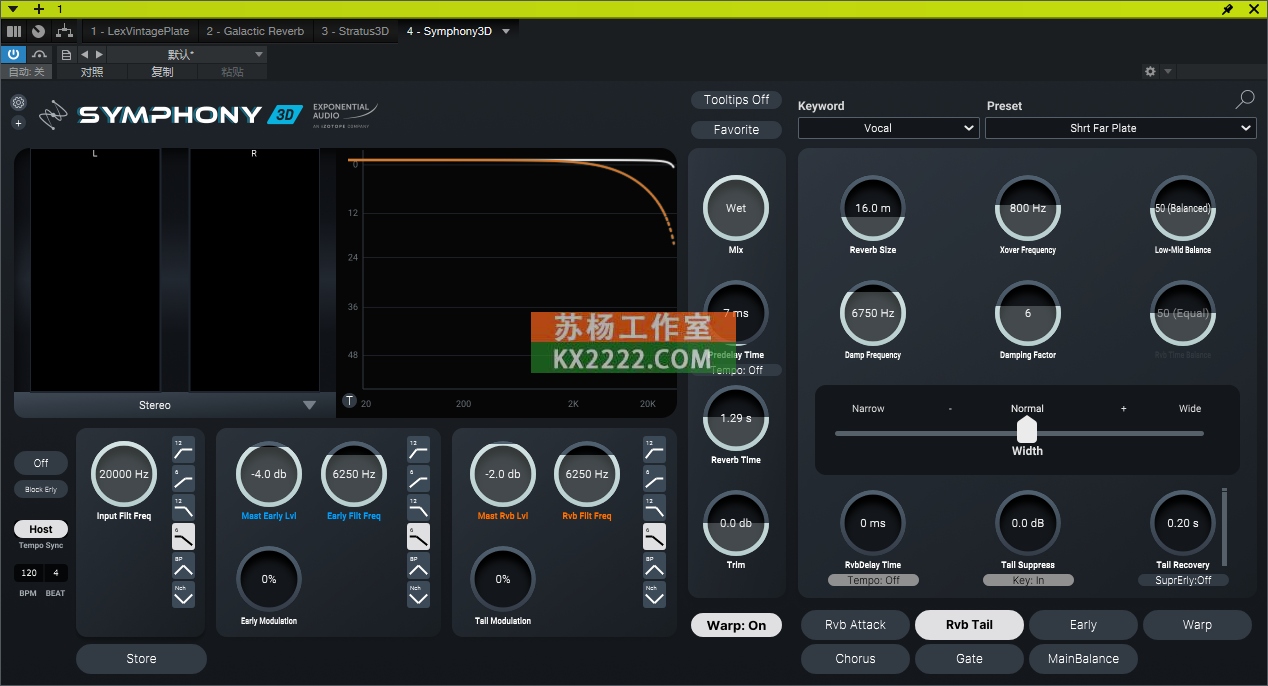Viewport: 1268px width, 686px height.
Task: Select 6 dB high-pass shape for Input filter
Action: 183,479
